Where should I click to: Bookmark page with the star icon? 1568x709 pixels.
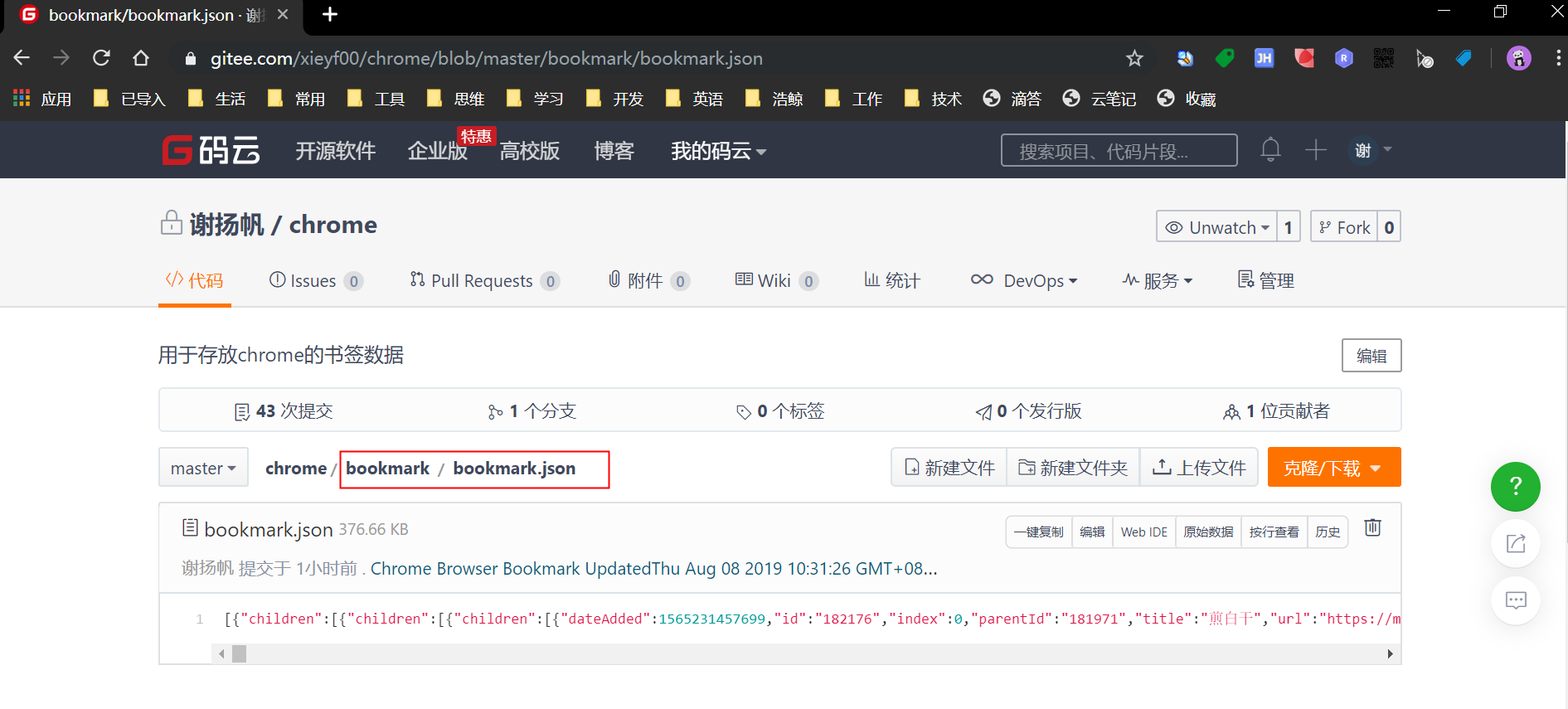coord(1134,58)
